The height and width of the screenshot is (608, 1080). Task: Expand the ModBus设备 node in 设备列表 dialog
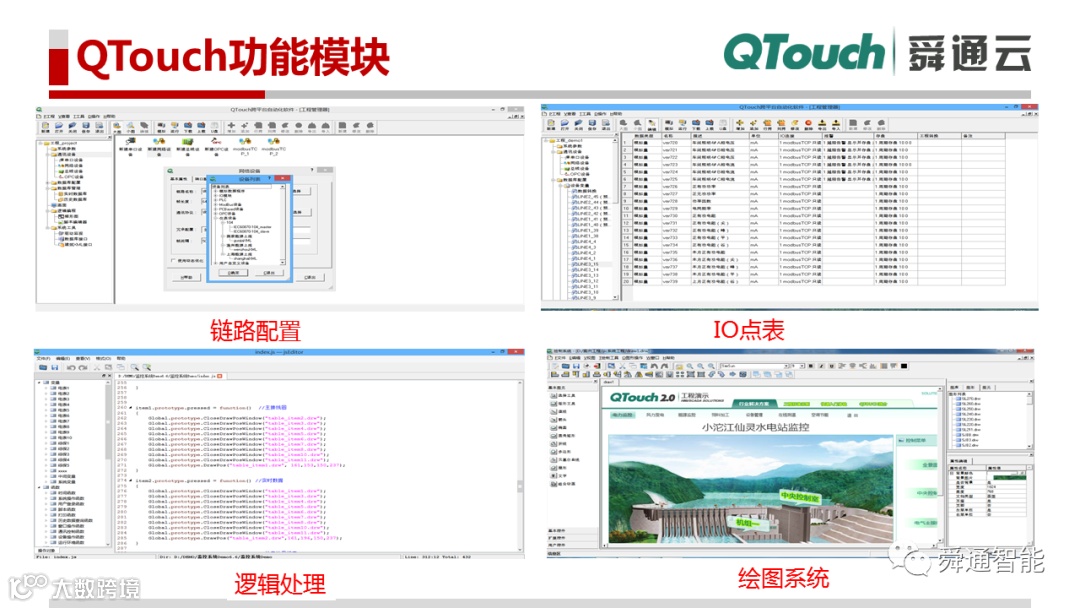coord(216,205)
